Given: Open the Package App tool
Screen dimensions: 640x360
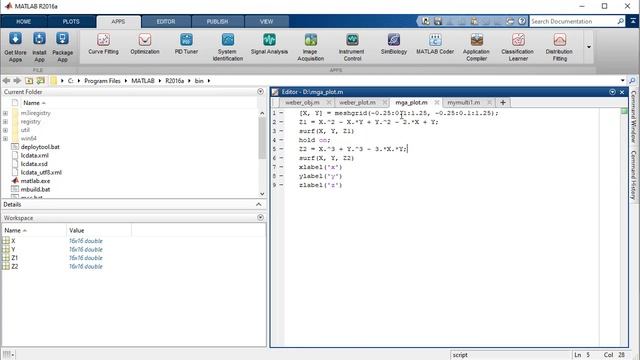Looking at the screenshot, I should (x=62, y=47).
